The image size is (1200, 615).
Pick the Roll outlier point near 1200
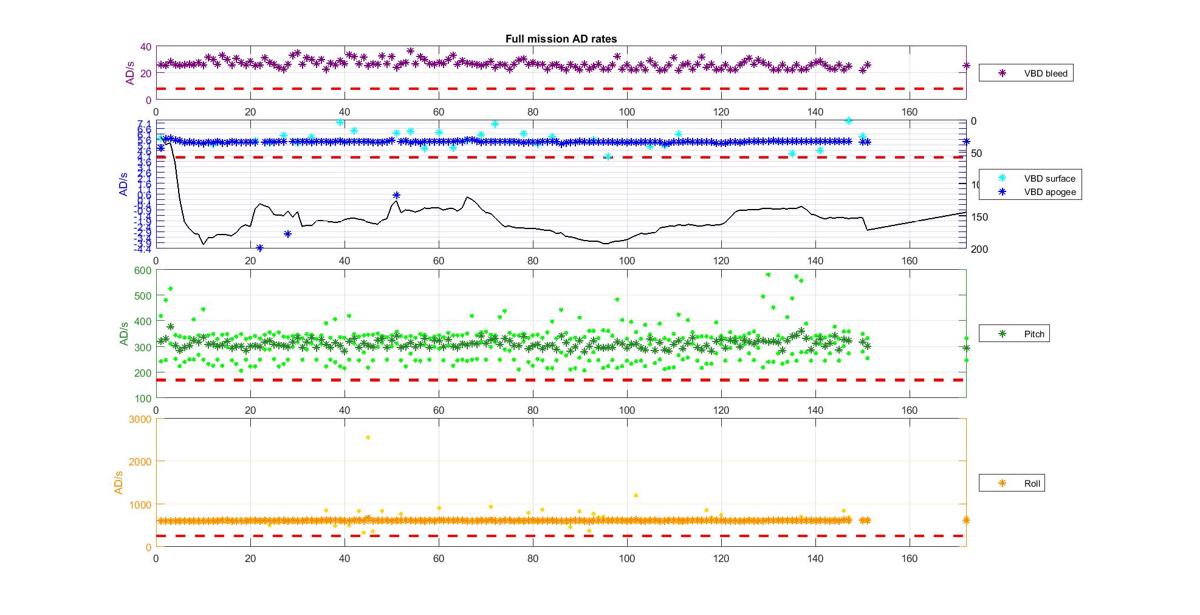636,495
